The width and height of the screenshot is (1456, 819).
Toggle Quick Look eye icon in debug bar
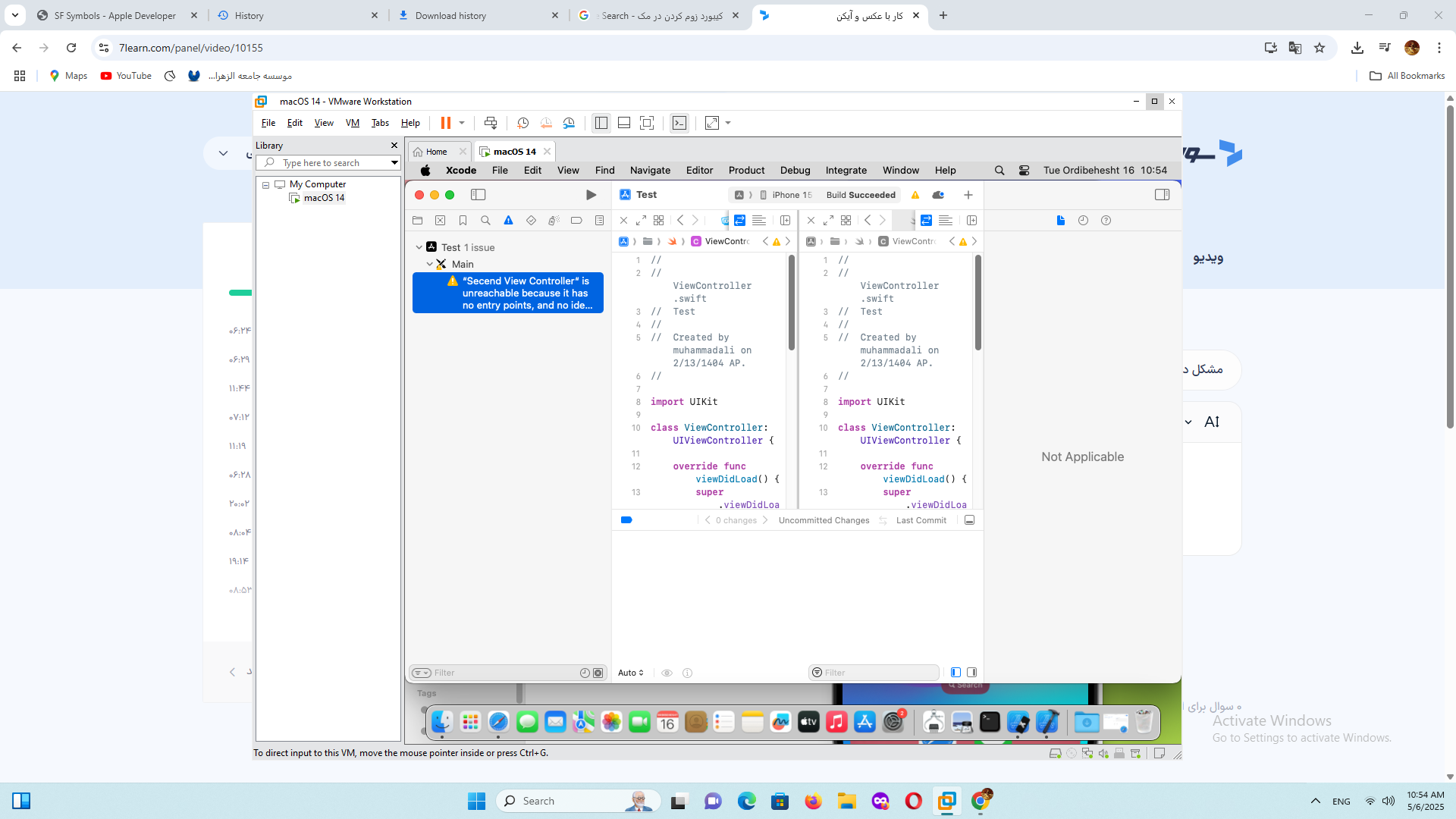pyautogui.click(x=667, y=673)
